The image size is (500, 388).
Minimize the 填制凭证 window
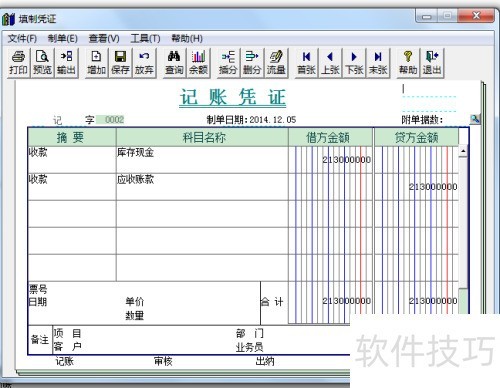click(x=427, y=16)
